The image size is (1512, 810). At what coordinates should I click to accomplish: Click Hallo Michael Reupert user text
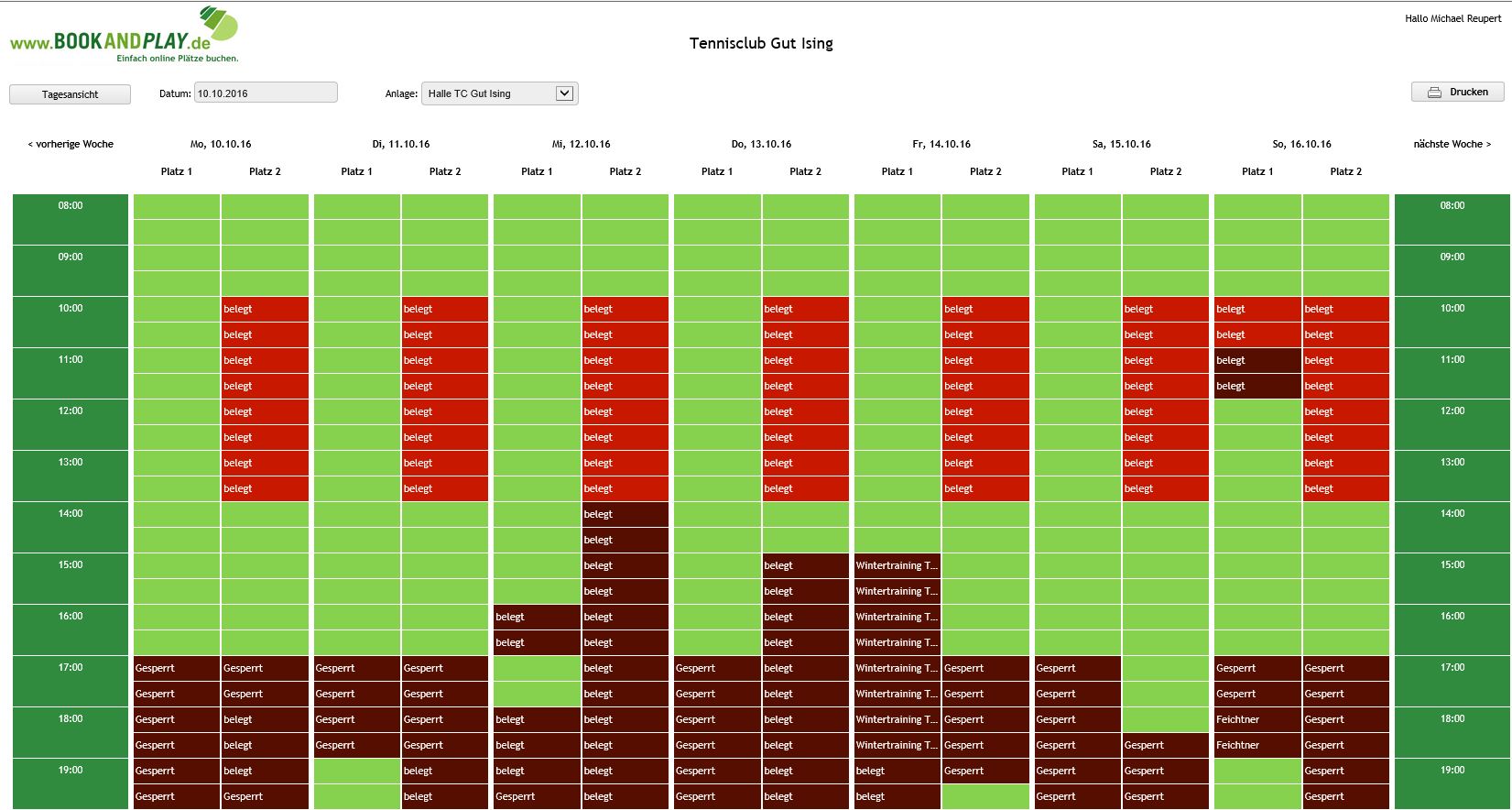(1452, 18)
